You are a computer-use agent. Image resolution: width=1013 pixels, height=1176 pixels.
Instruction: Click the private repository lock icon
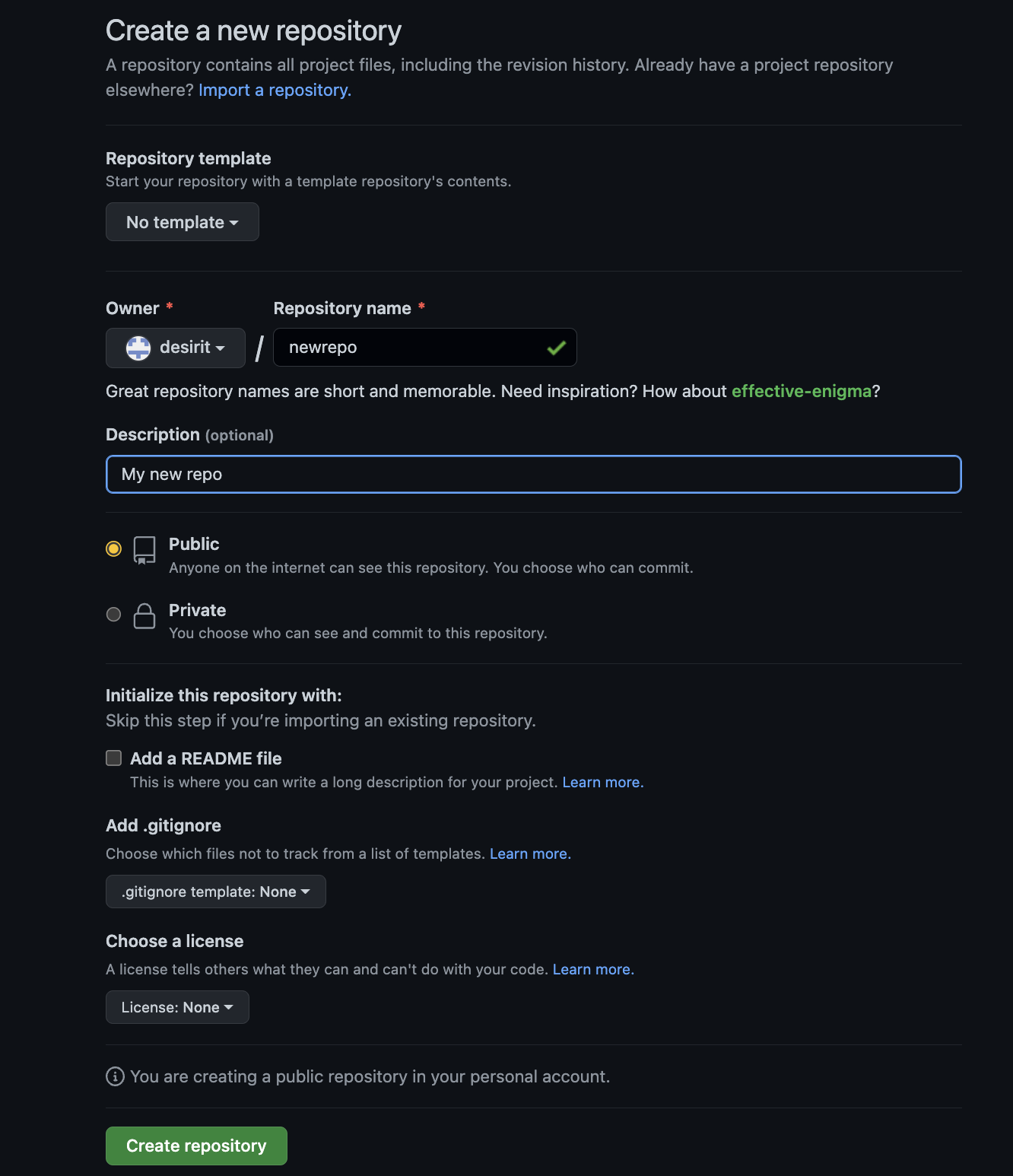click(144, 616)
